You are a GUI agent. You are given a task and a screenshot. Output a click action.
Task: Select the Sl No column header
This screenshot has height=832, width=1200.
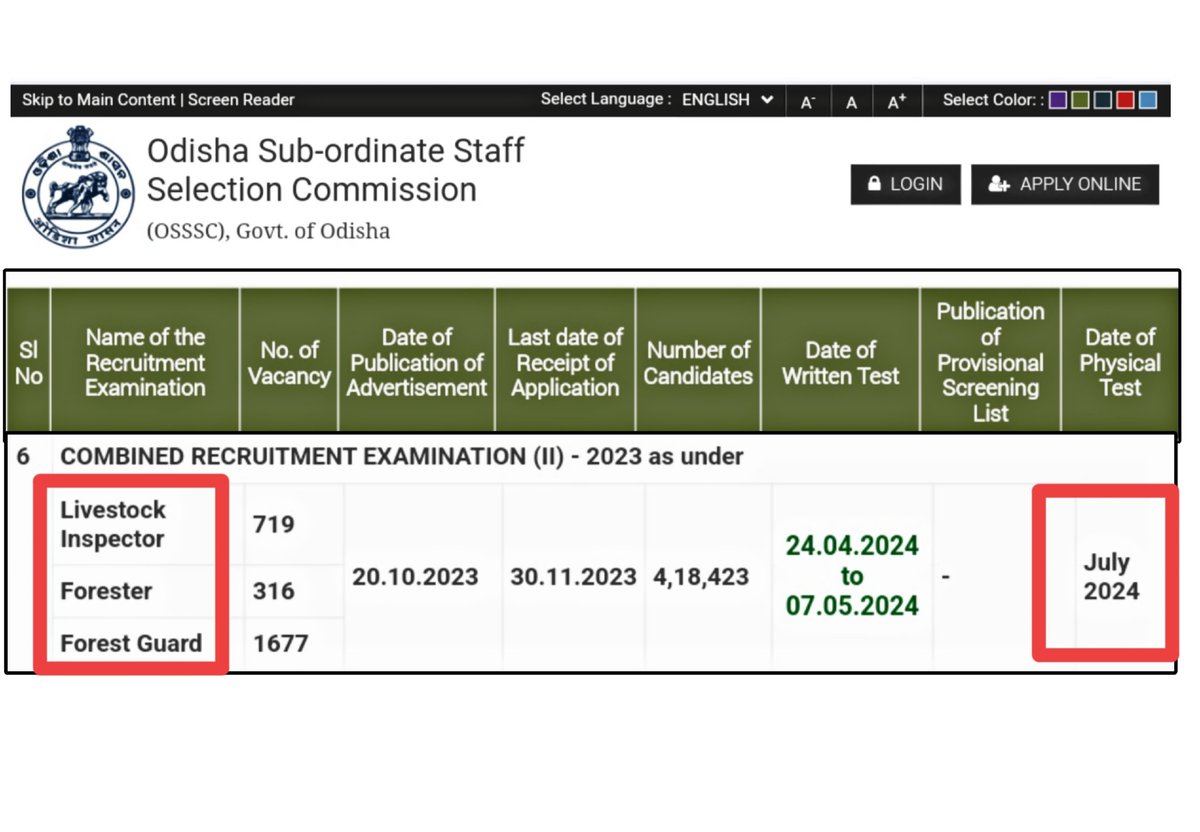coord(29,361)
